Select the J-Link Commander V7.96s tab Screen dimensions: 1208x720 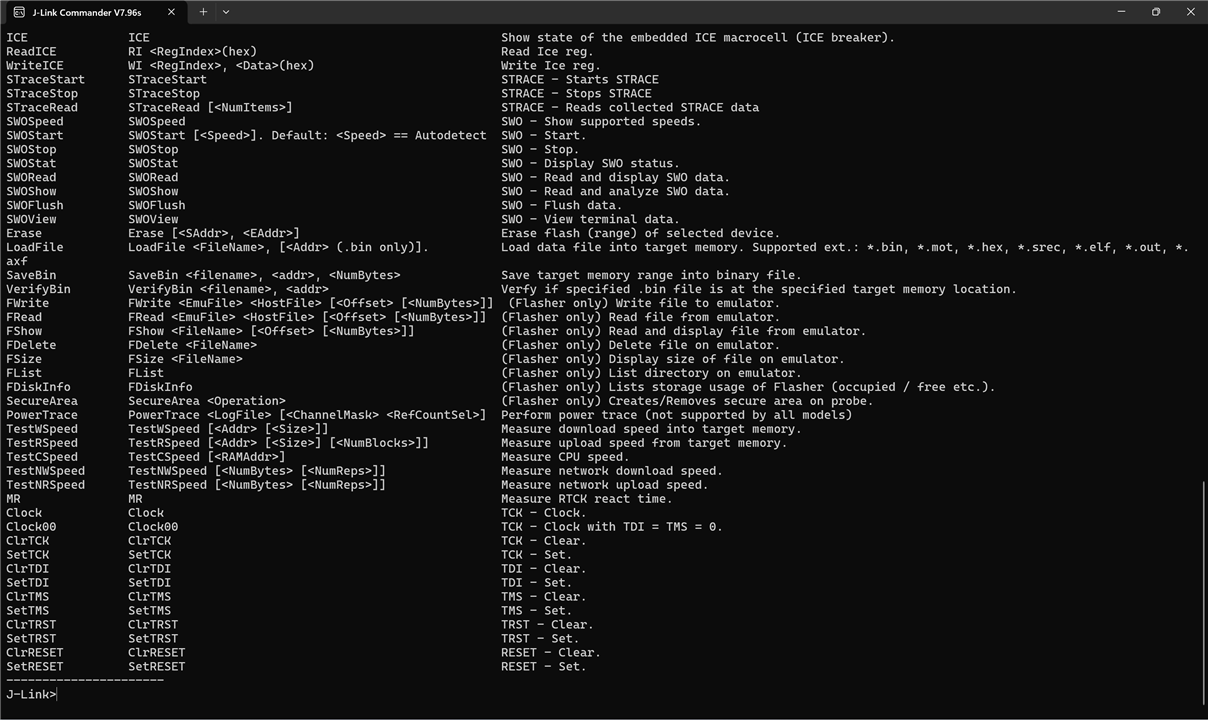[86, 12]
